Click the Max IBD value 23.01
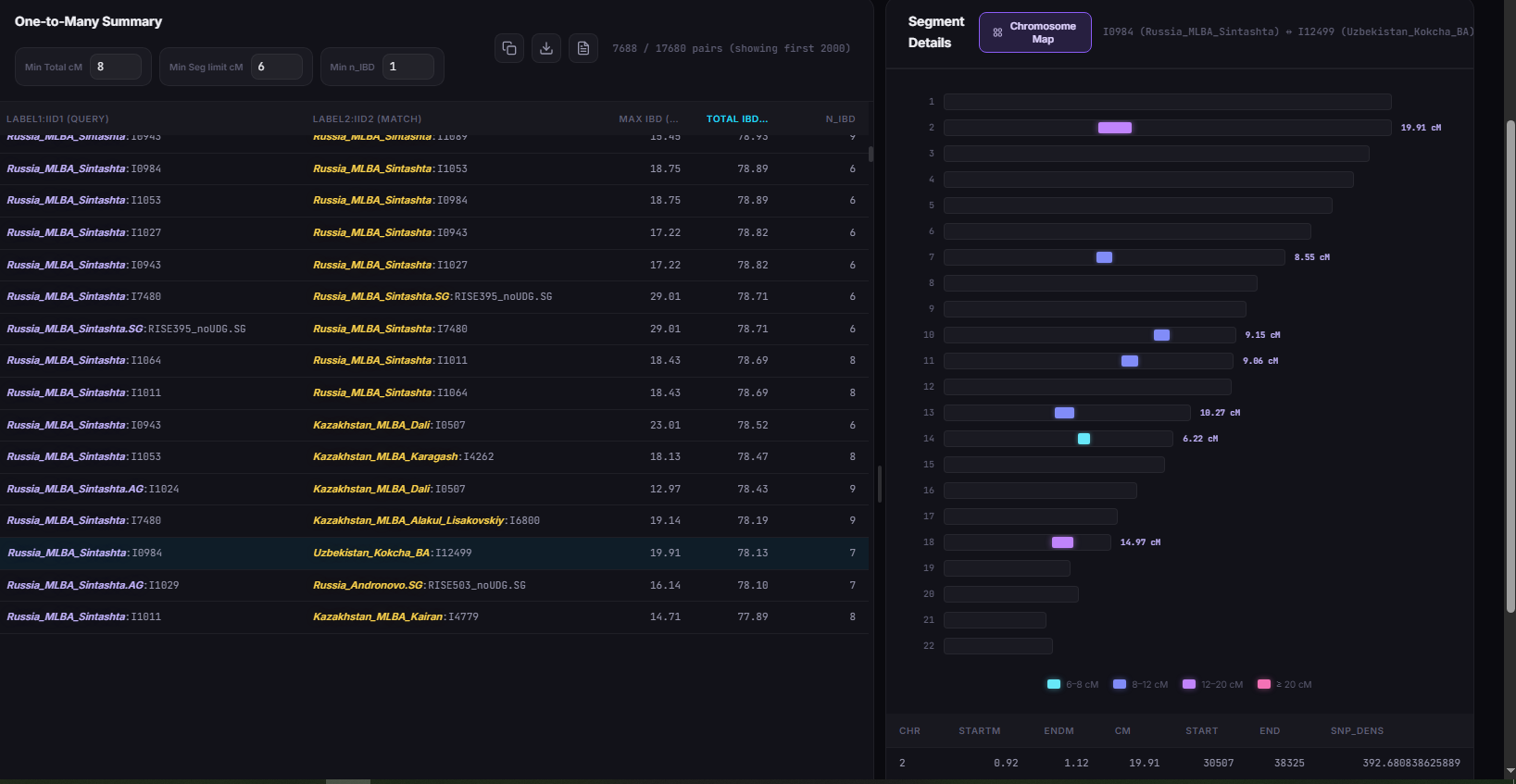The width and height of the screenshot is (1516, 784). point(665,426)
